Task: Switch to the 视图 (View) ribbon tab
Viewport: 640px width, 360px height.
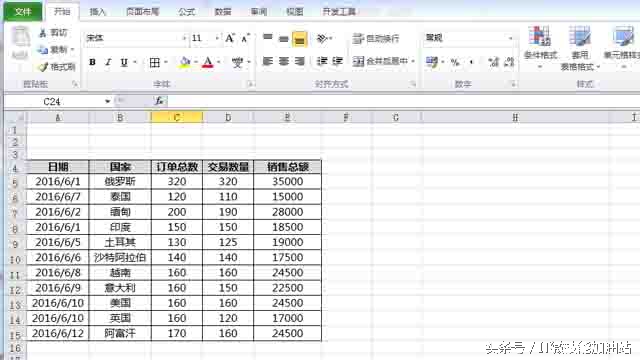Action: point(295,11)
